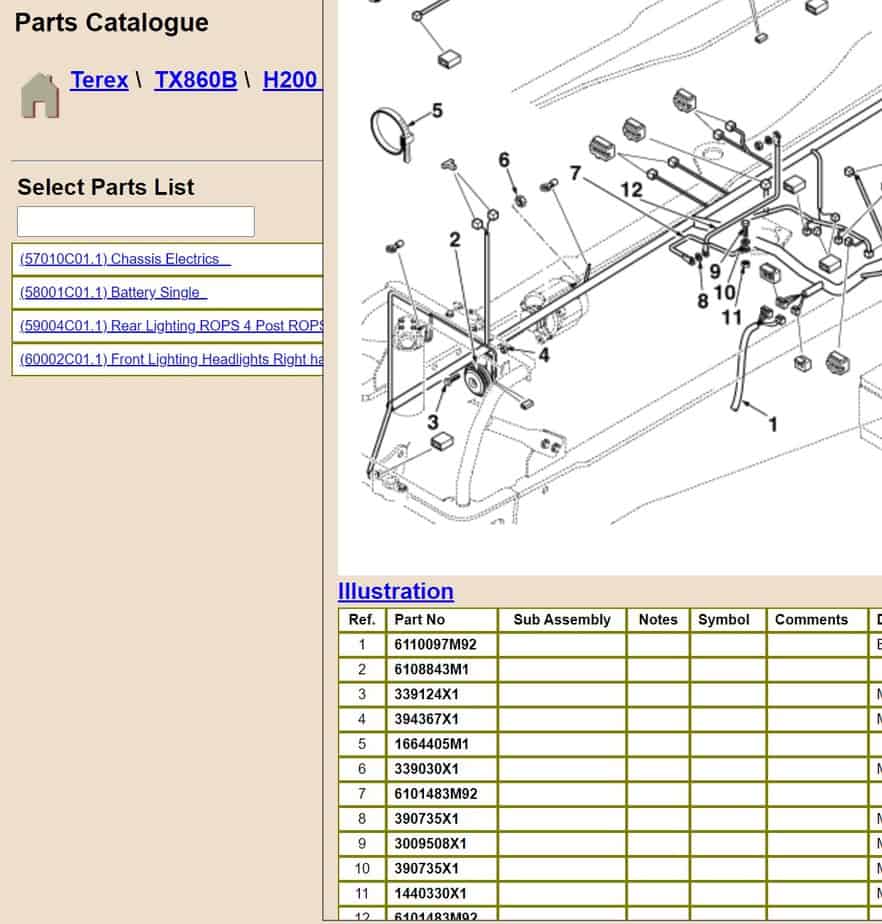Focus the Select Parts List search field
882x924 pixels.
coord(136,221)
